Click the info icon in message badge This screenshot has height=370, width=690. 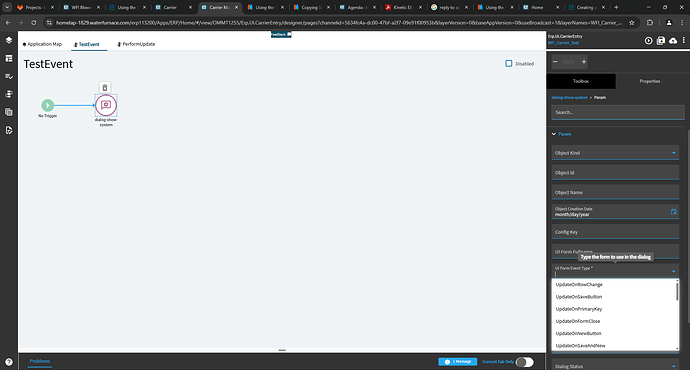[x=447, y=362]
